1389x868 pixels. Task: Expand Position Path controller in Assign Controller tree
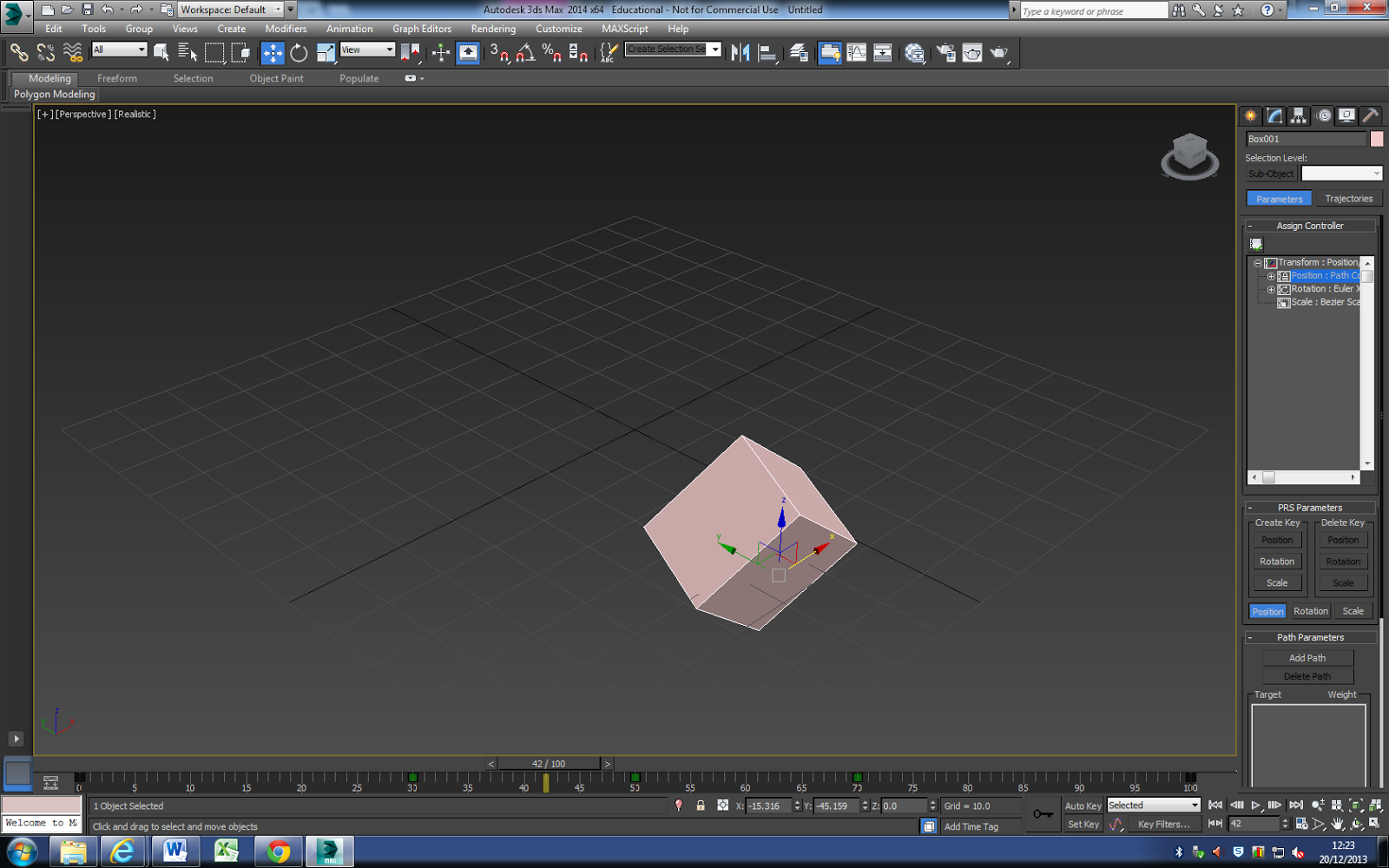1271,275
